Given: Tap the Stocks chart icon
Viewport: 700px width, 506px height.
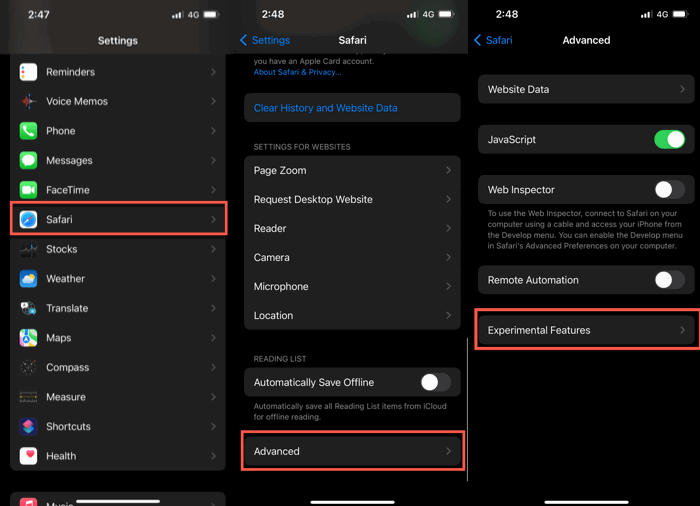Looking at the screenshot, I should [28, 249].
